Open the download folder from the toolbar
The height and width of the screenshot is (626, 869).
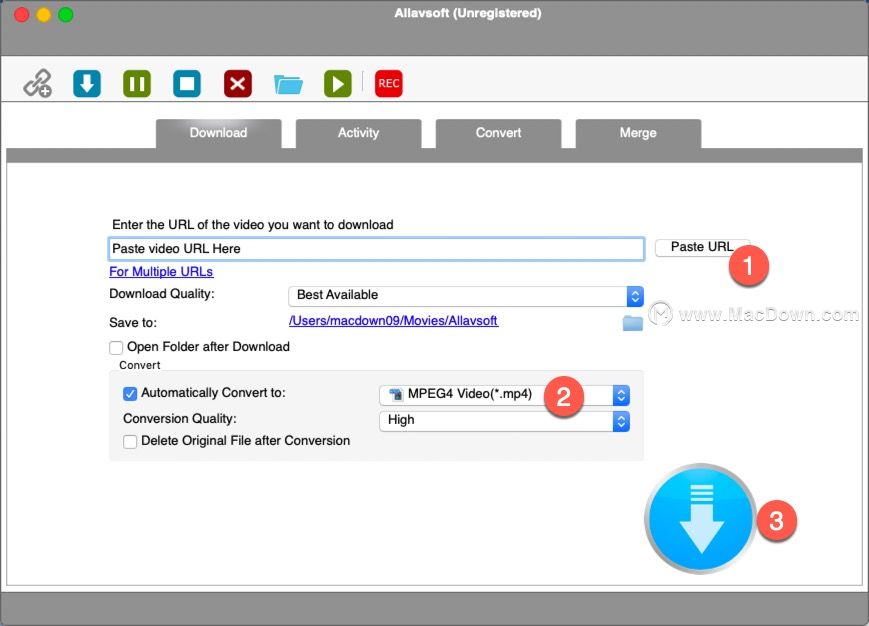288,84
